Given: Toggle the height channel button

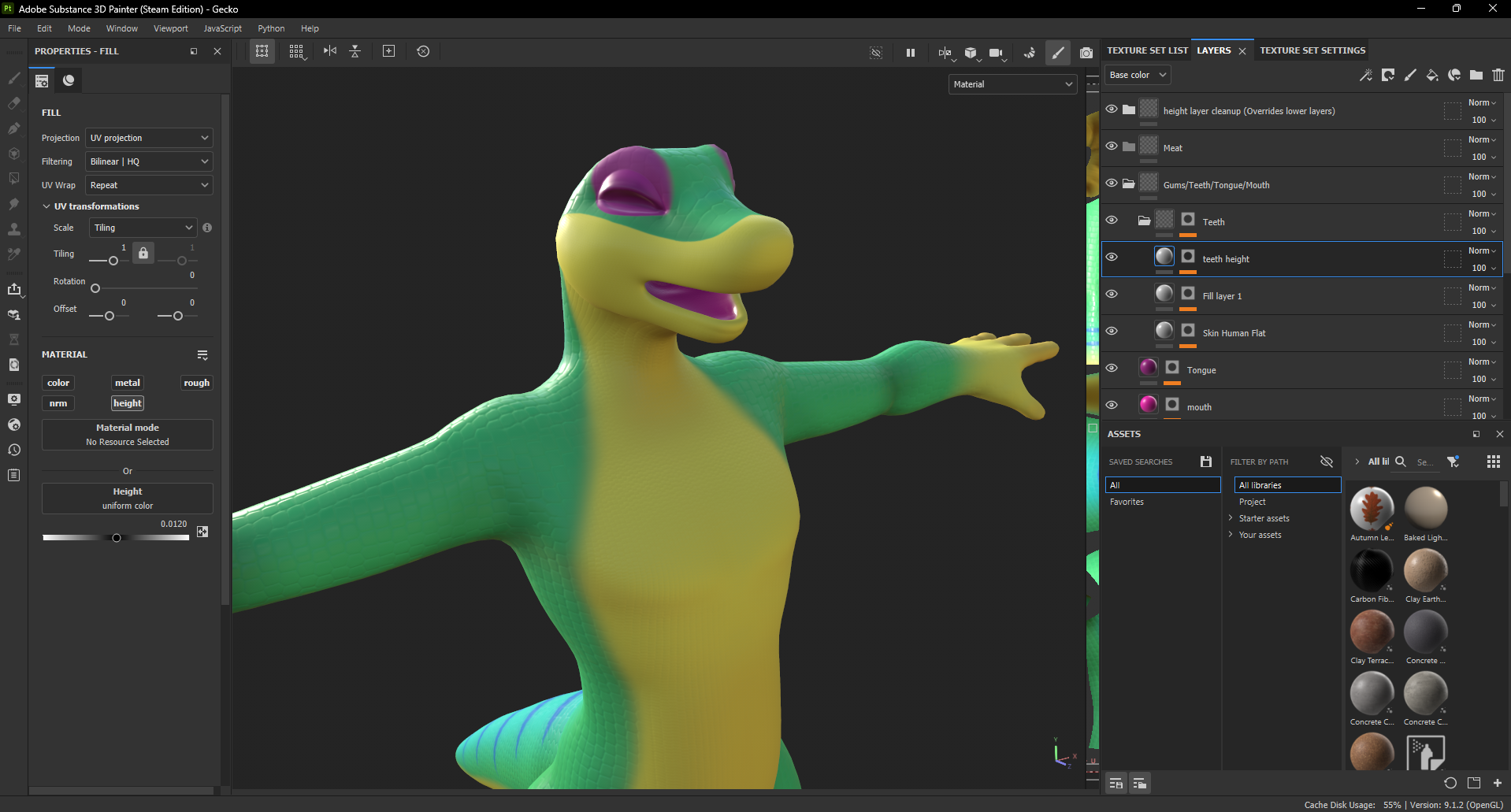Looking at the screenshot, I should pos(128,403).
